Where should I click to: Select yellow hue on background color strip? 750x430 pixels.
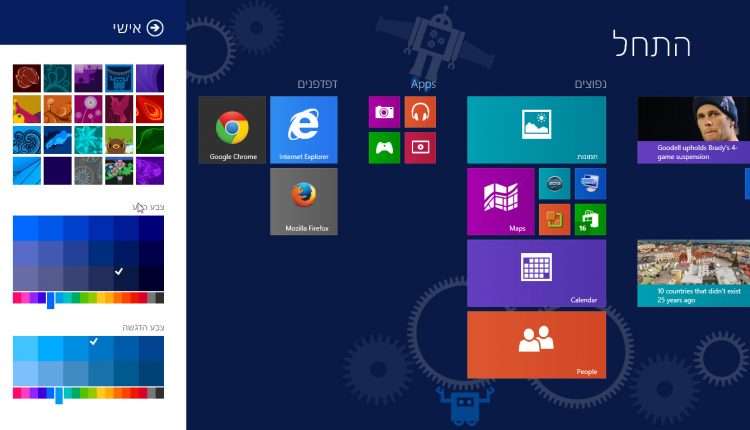point(101,298)
